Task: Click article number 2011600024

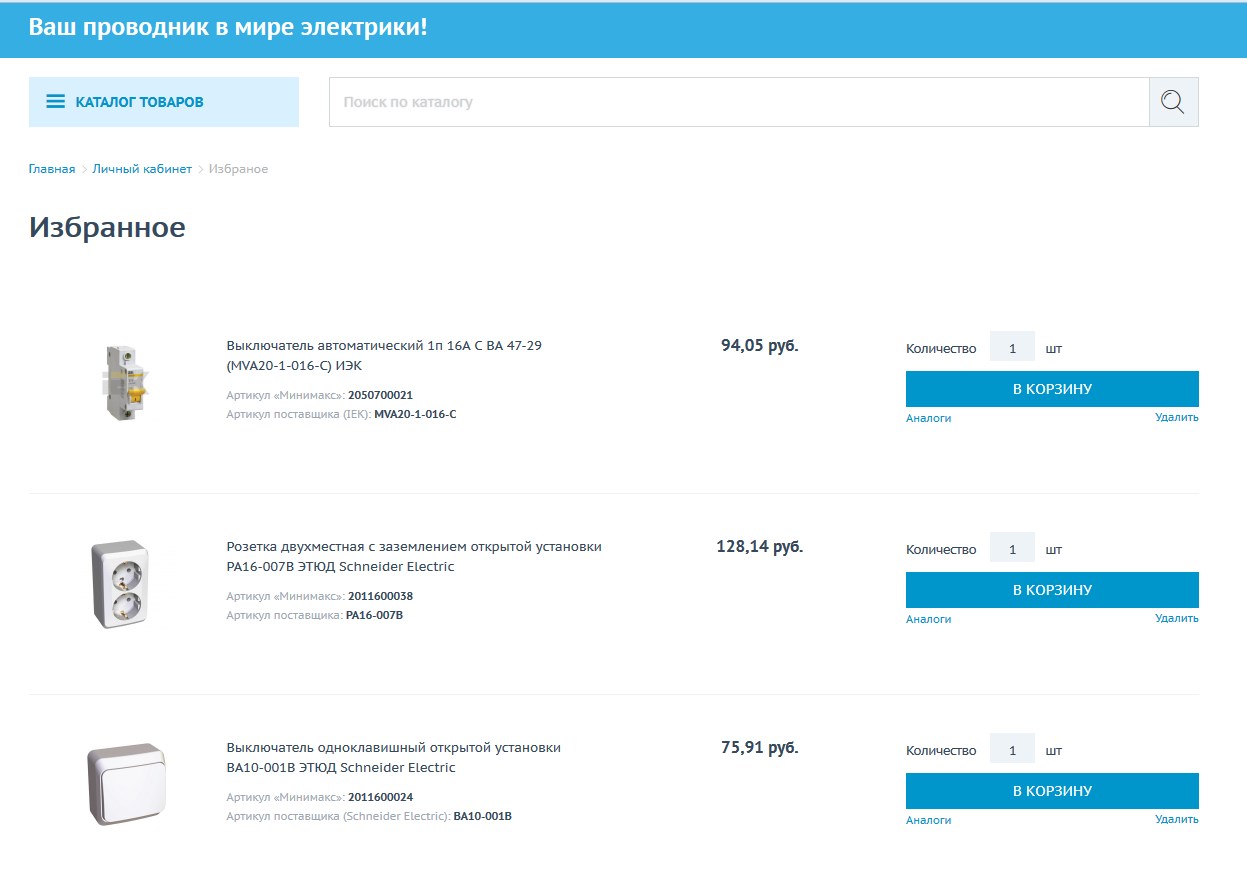Action: coord(380,797)
